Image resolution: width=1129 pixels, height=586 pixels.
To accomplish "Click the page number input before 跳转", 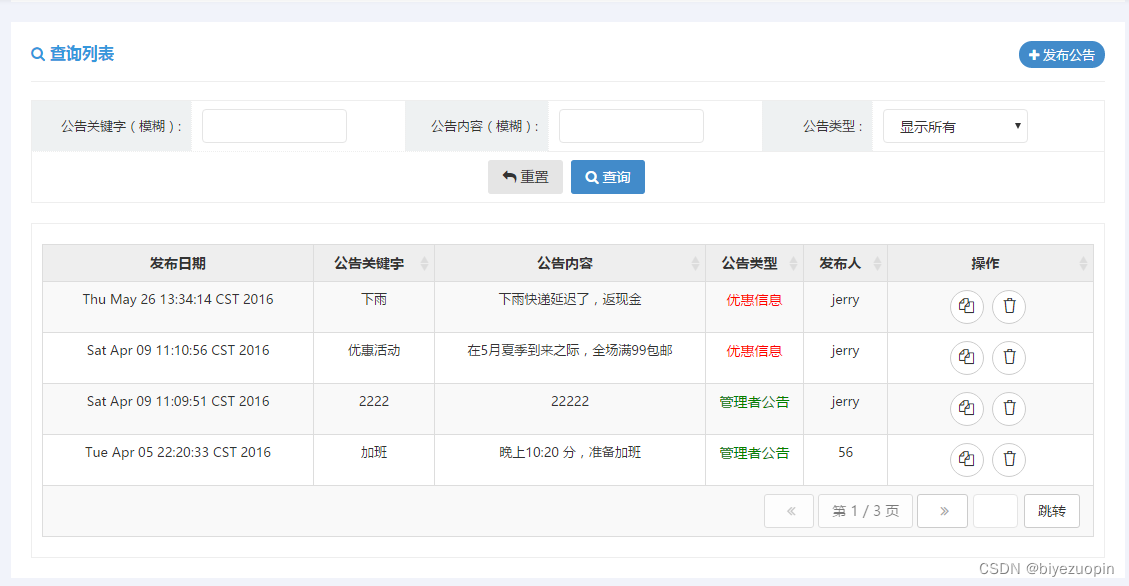I will (x=995, y=511).
